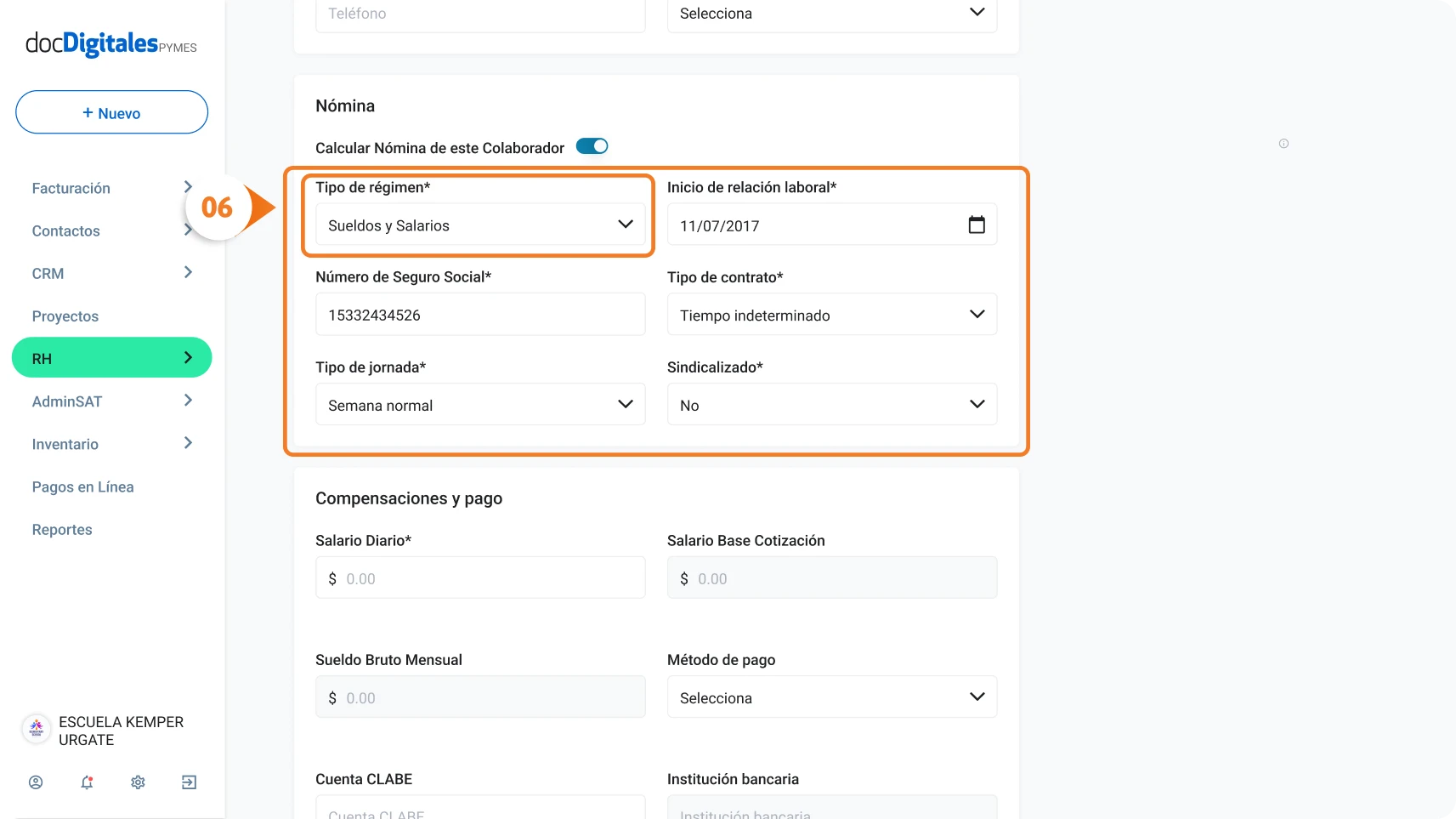Click the Número de Seguro Social field
Image resolution: width=1456 pixels, height=819 pixels.
coord(480,315)
